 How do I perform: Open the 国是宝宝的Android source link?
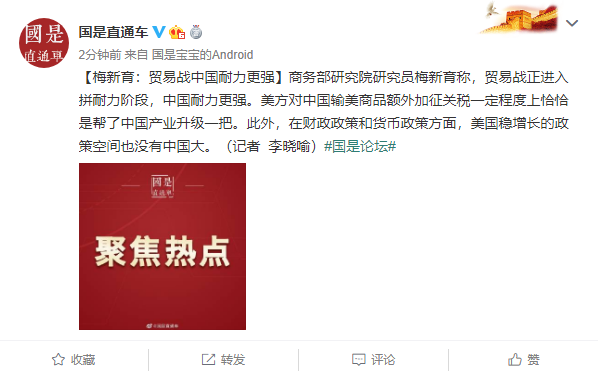click(203, 55)
